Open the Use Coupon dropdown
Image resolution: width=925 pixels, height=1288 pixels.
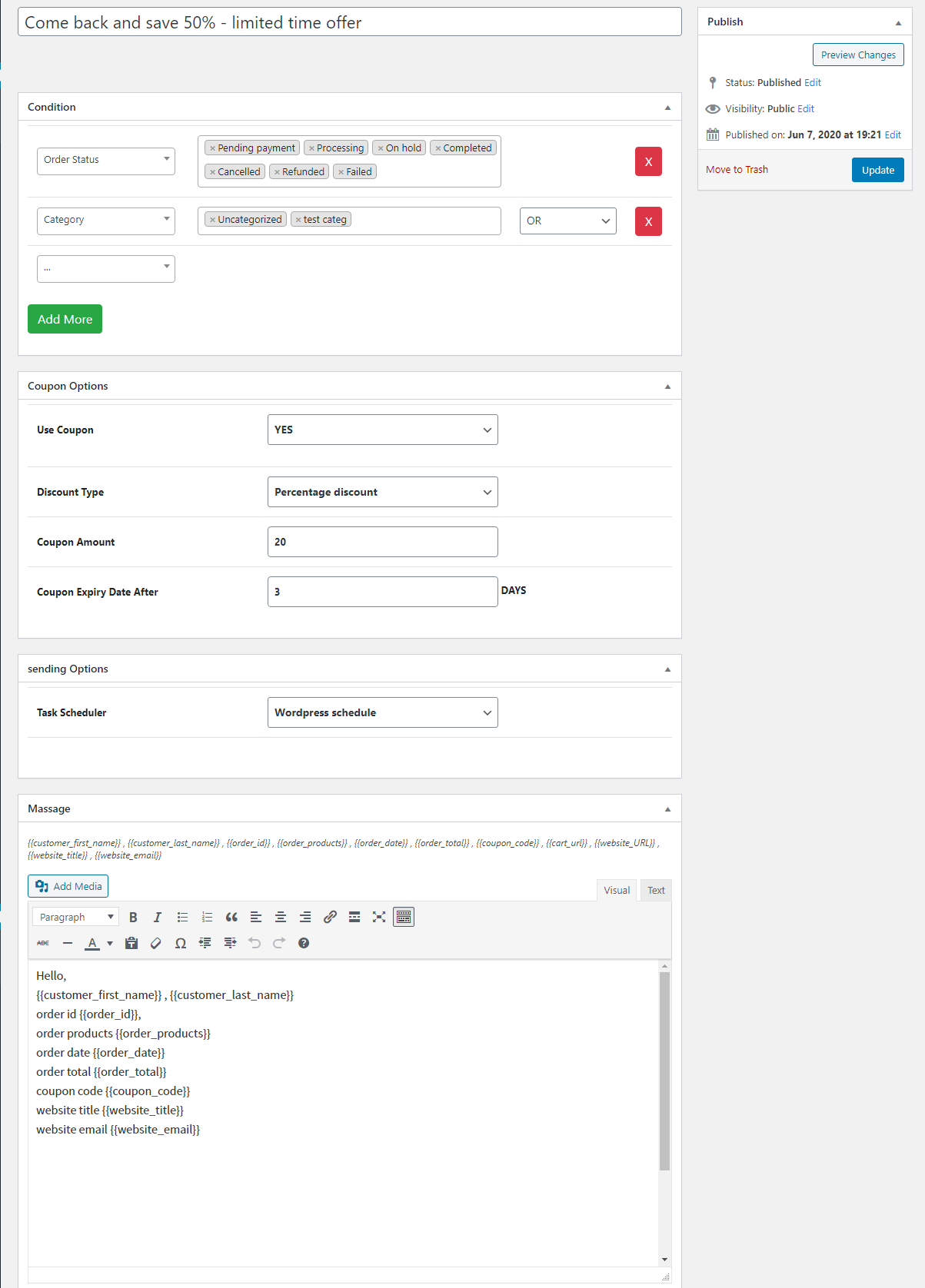(x=383, y=430)
